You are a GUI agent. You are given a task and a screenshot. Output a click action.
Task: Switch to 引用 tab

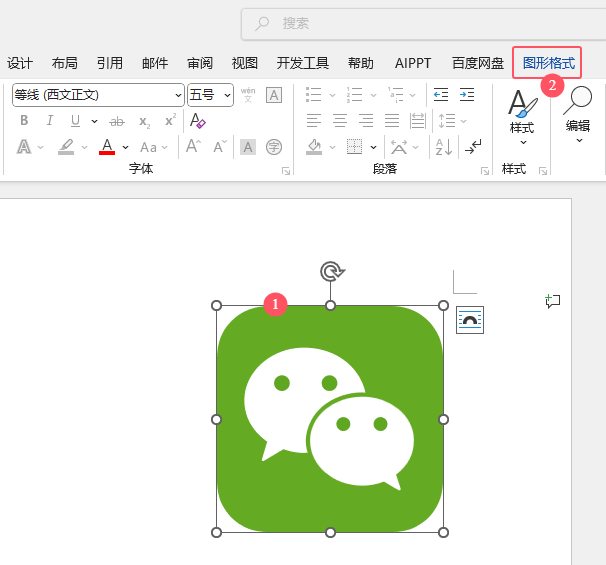[110, 63]
